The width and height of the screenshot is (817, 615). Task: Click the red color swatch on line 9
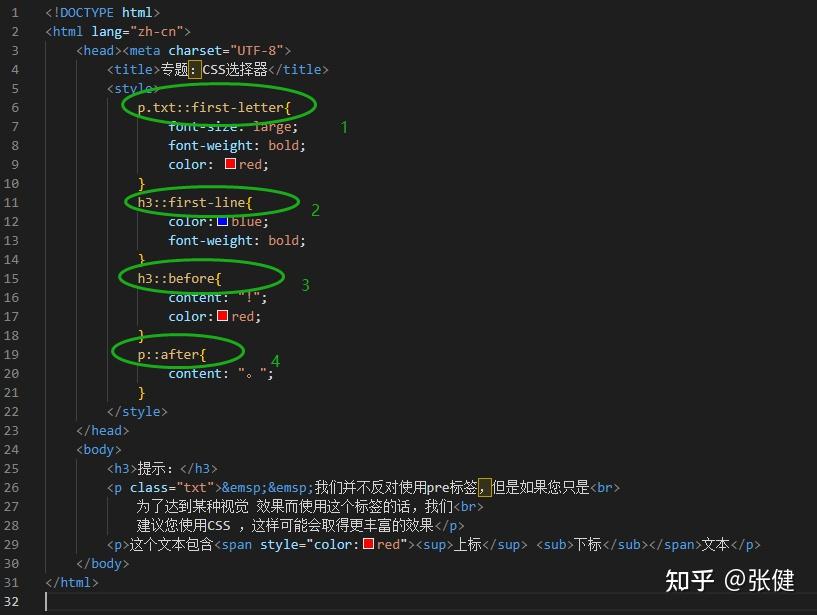coord(230,164)
